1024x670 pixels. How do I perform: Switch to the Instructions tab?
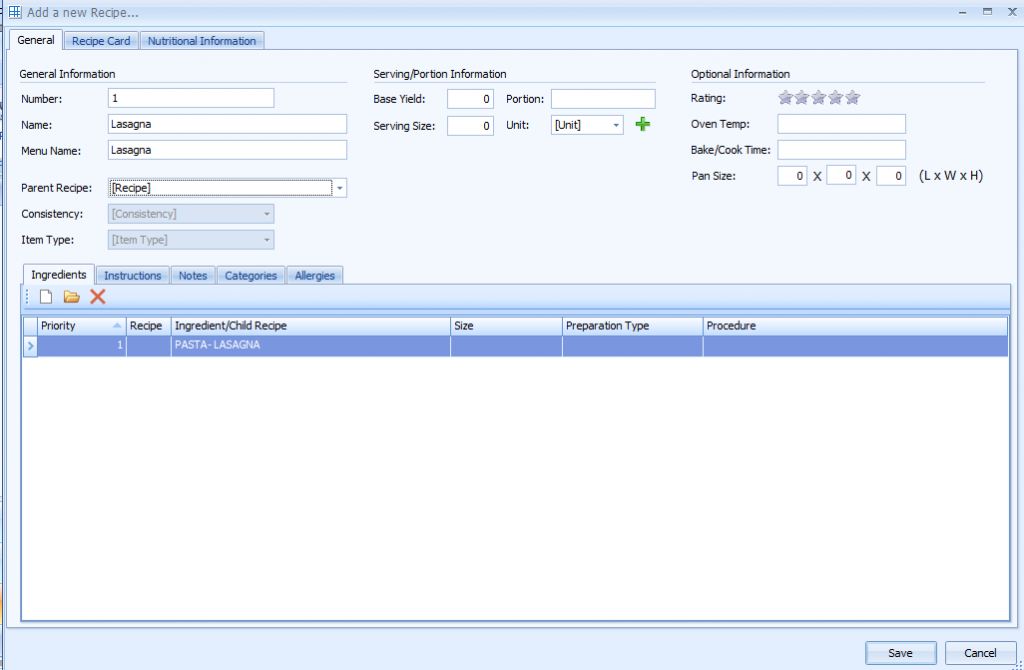click(132, 275)
